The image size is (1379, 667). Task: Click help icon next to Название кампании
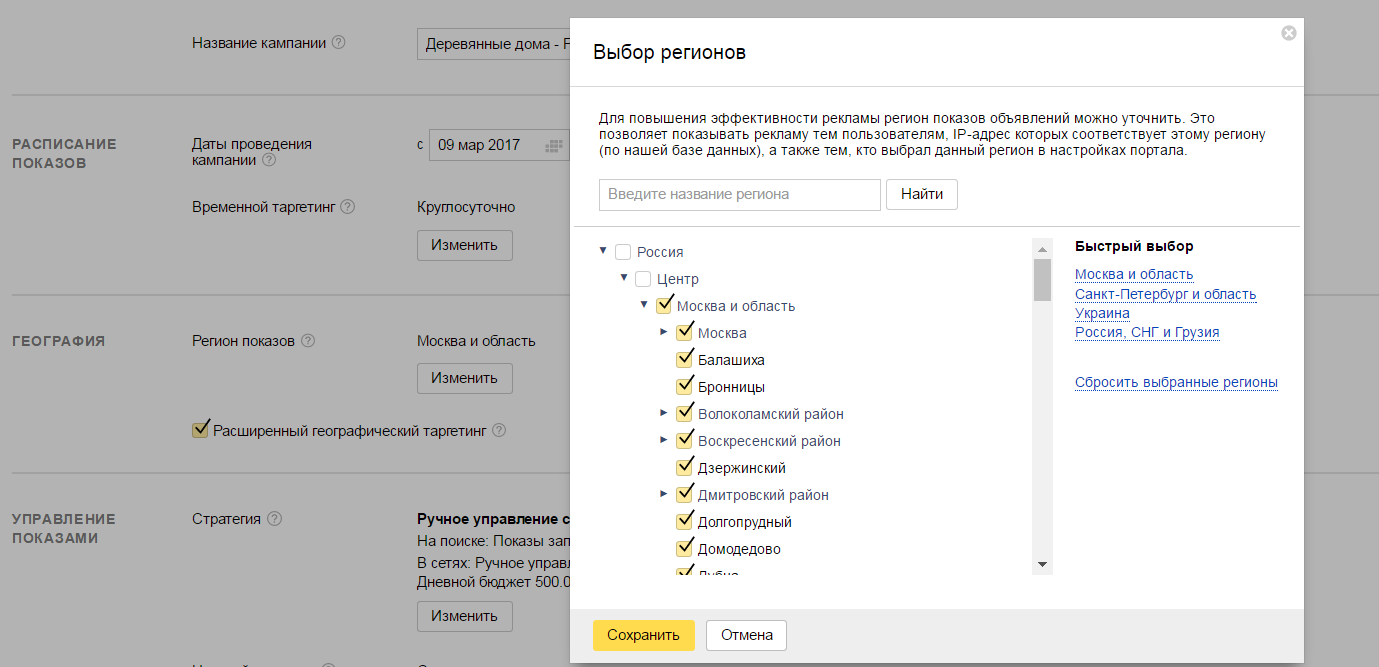pos(339,43)
